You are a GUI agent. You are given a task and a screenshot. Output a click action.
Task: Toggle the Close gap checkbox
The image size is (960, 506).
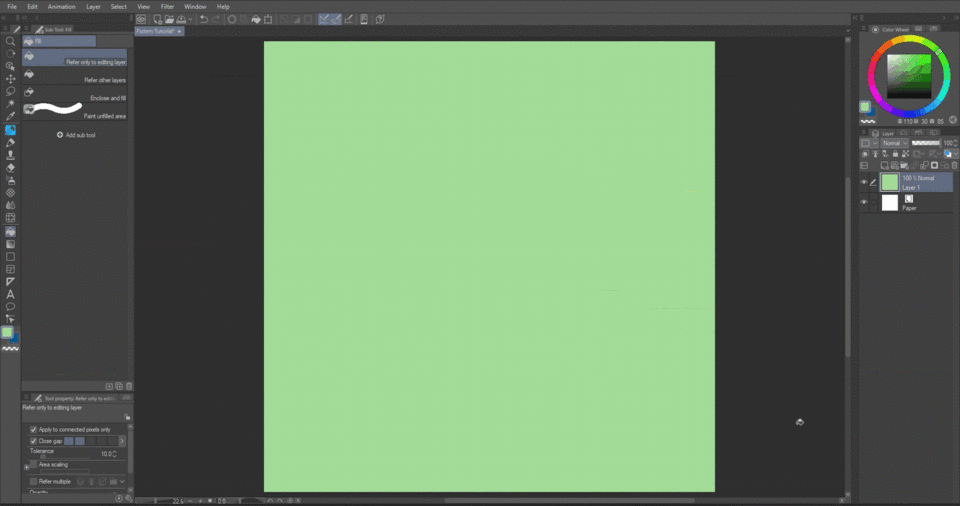pyautogui.click(x=34, y=441)
